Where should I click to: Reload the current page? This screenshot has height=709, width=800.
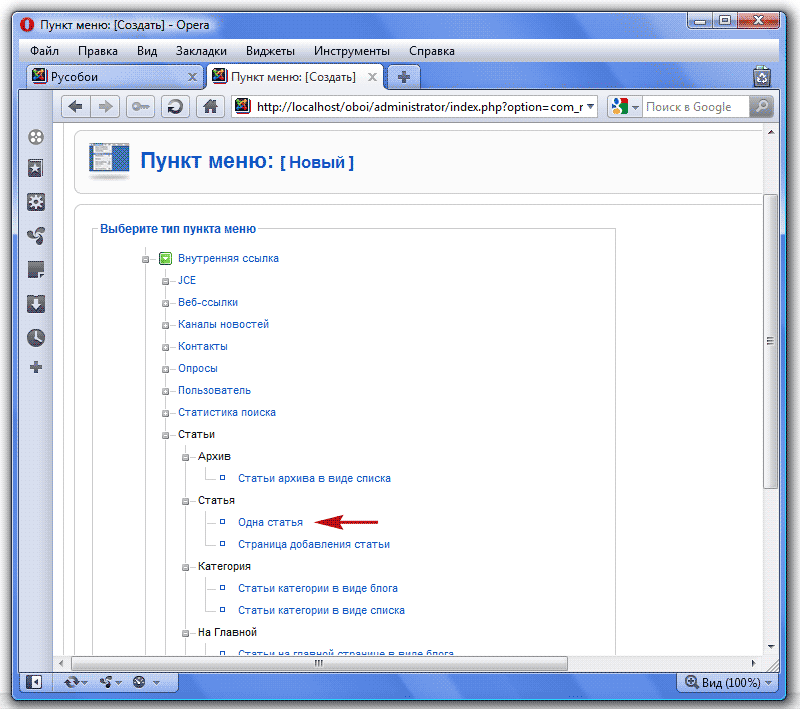(174, 107)
